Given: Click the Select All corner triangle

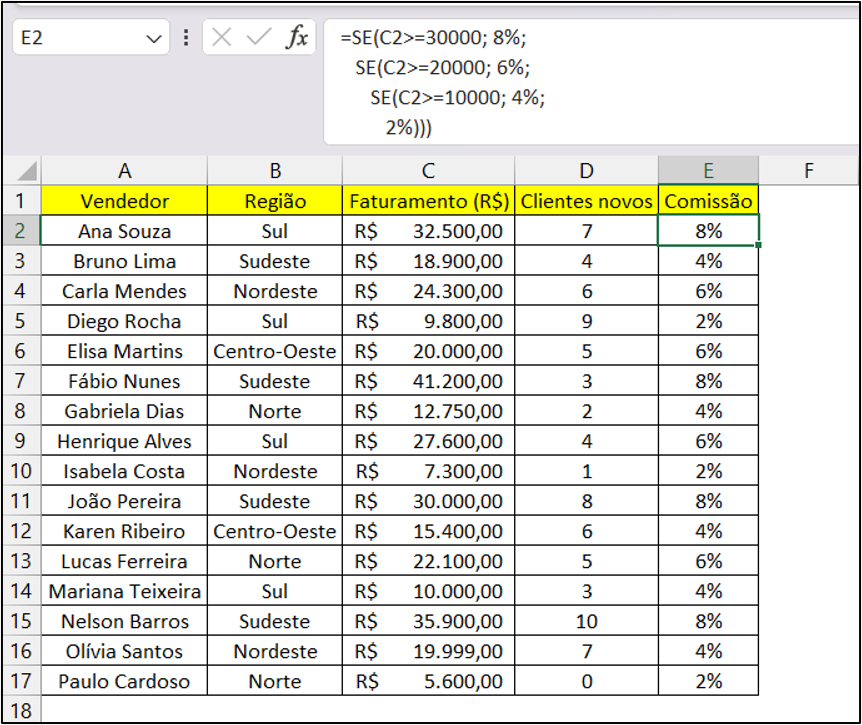Looking at the screenshot, I should click(27, 171).
